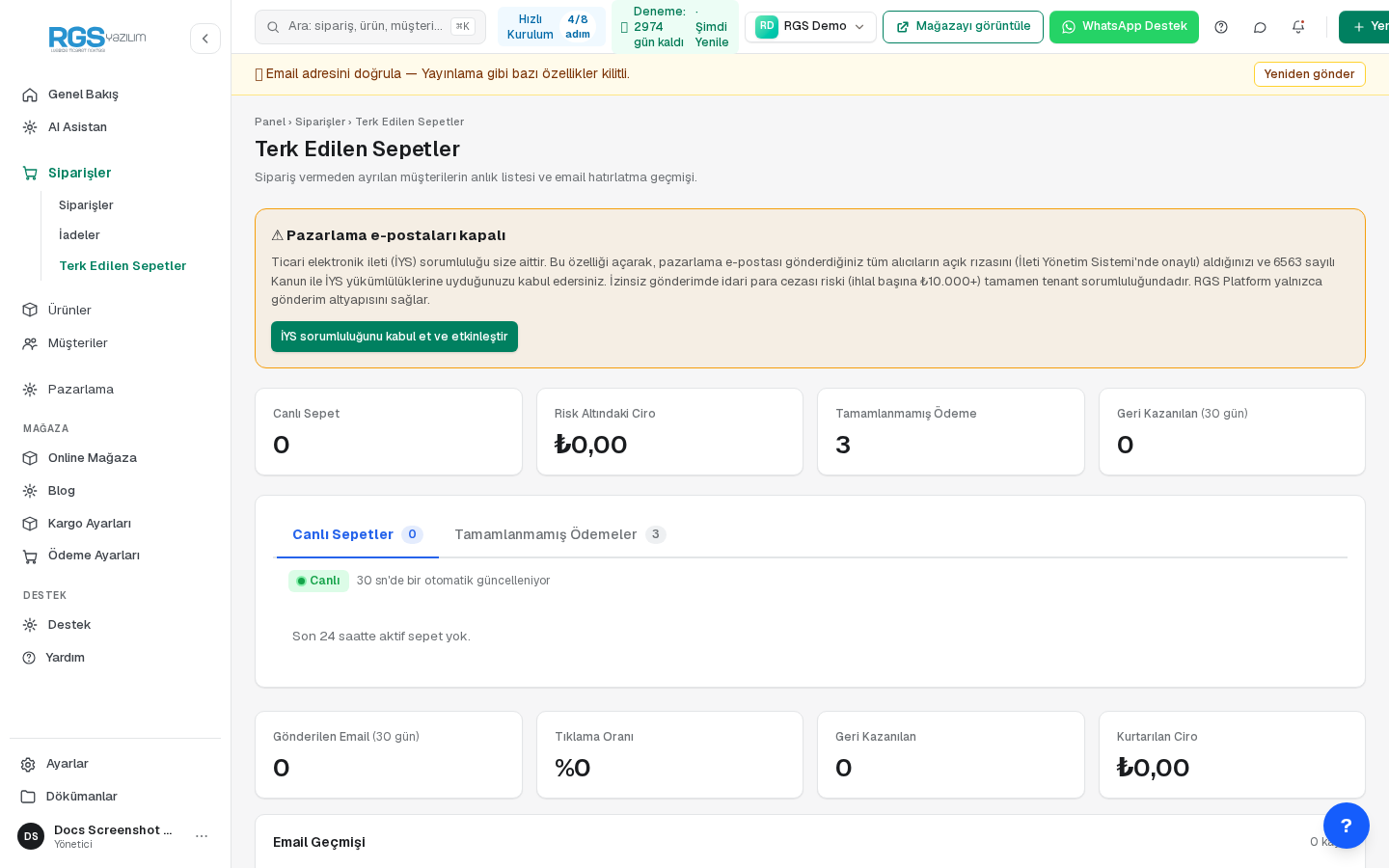Open user menu dots next to Docs Screenshot

[202, 836]
